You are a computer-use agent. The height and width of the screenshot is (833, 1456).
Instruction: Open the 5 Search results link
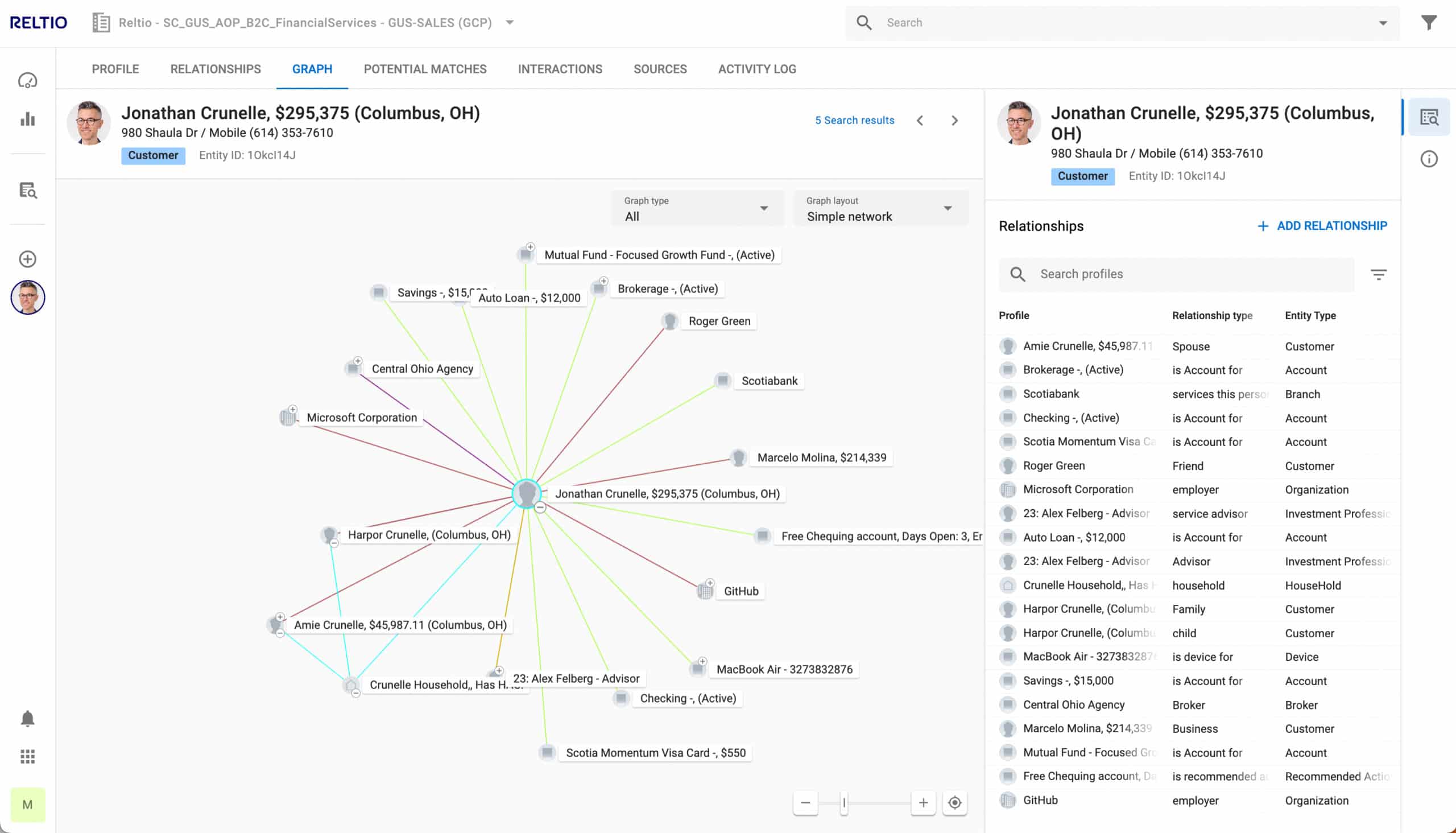tap(854, 120)
